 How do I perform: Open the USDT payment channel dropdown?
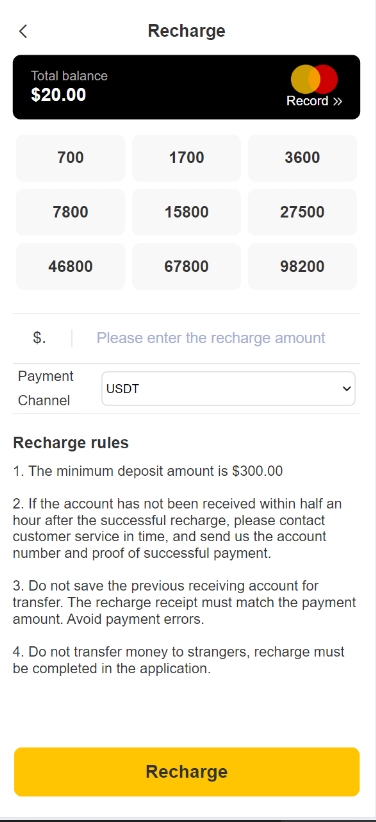tap(228, 388)
